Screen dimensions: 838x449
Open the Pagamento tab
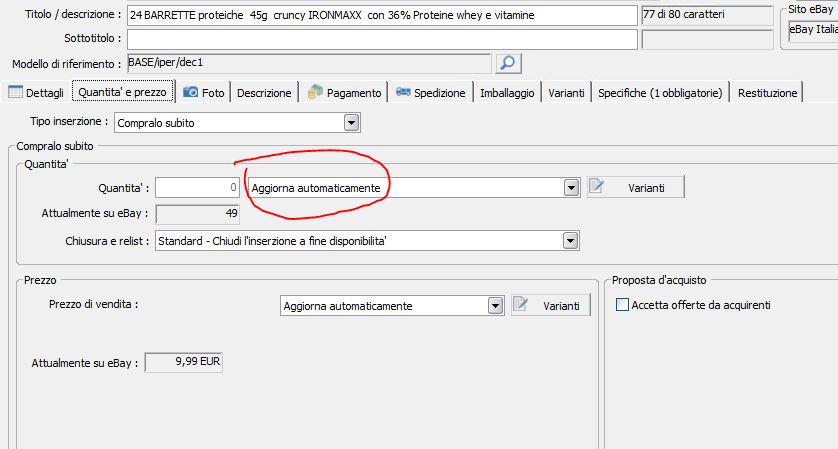pos(345,92)
